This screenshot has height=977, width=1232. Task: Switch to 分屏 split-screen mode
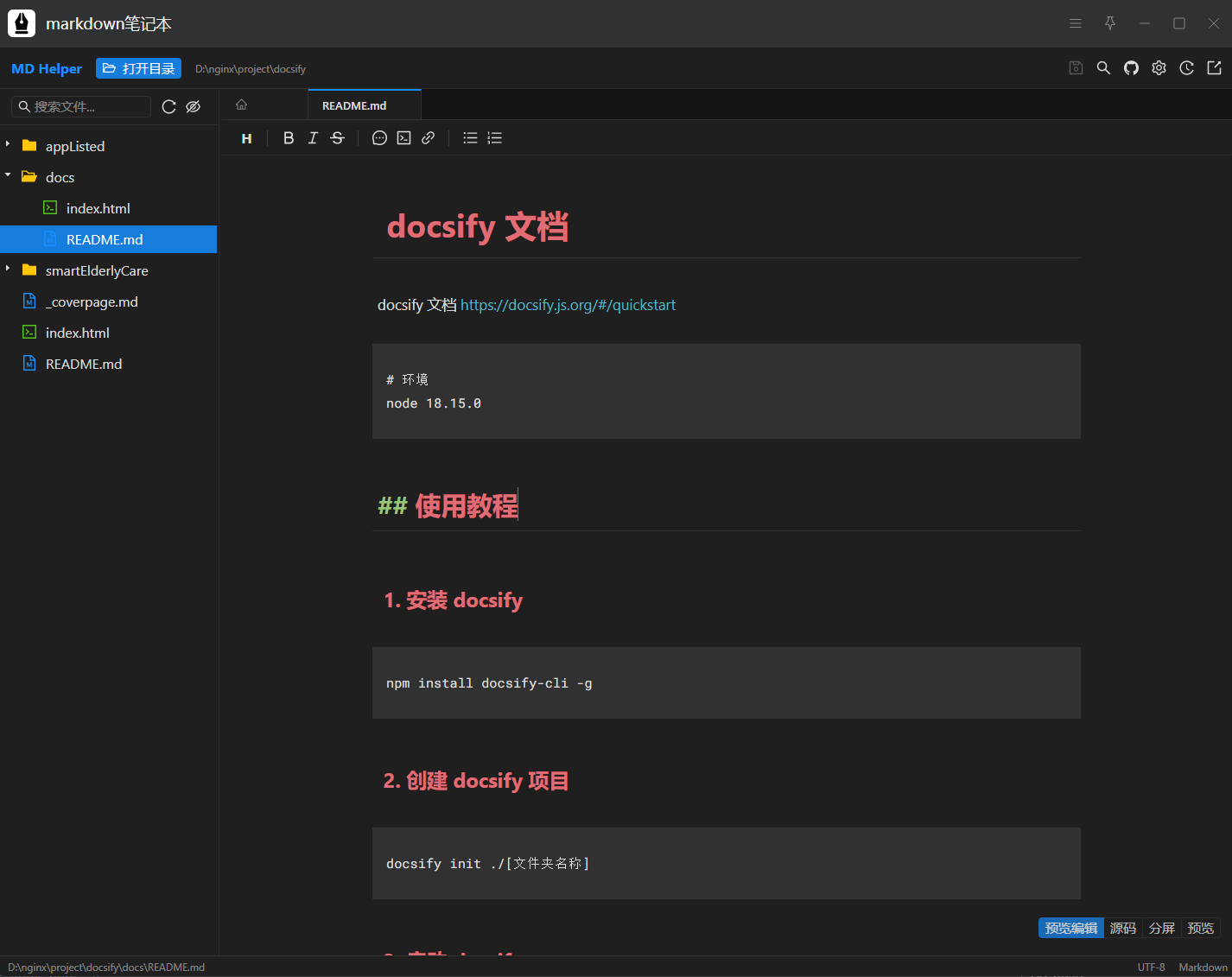pos(1161,928)
